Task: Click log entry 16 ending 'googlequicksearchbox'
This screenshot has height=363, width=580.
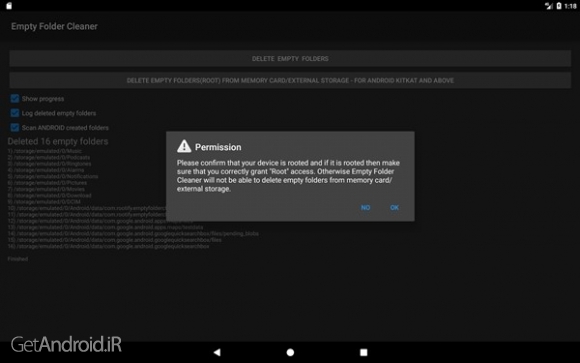Action: (x=108, y=246)
